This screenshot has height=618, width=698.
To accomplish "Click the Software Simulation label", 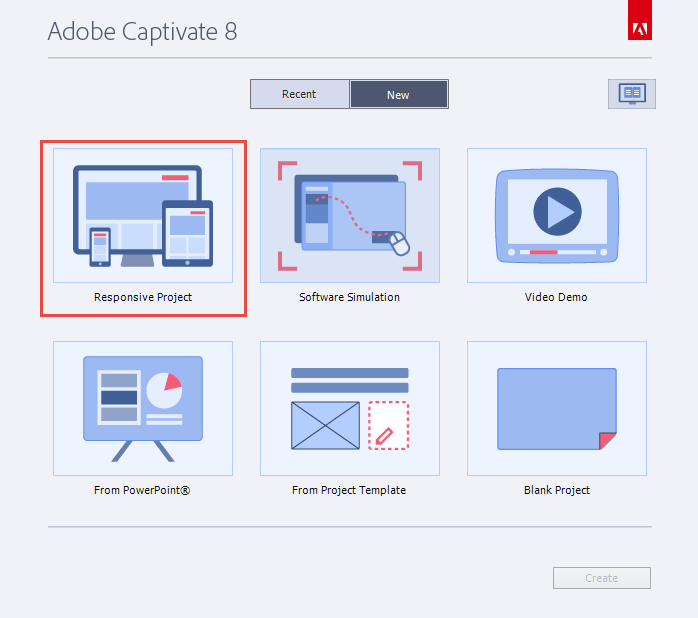I will (349, 297).
